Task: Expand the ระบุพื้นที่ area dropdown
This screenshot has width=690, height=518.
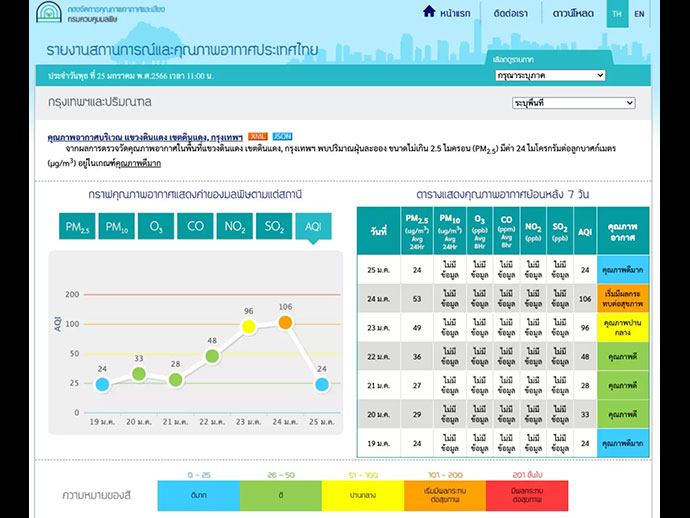Action: coord(573,103)
